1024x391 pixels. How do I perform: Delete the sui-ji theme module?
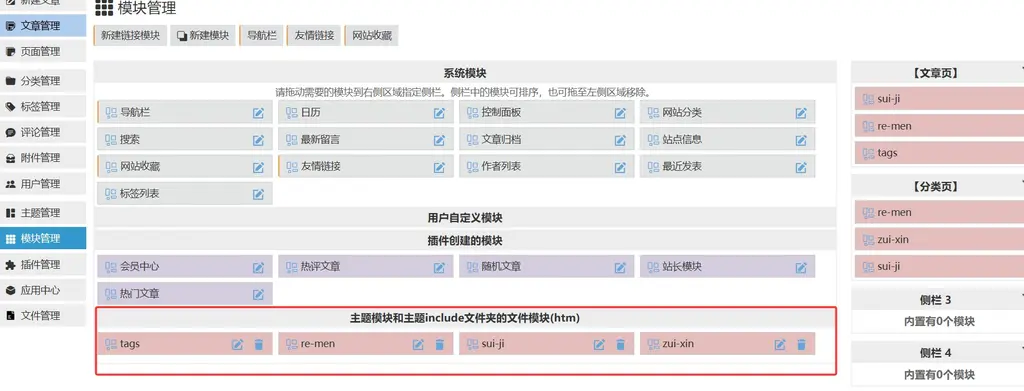tap(620, 344)
